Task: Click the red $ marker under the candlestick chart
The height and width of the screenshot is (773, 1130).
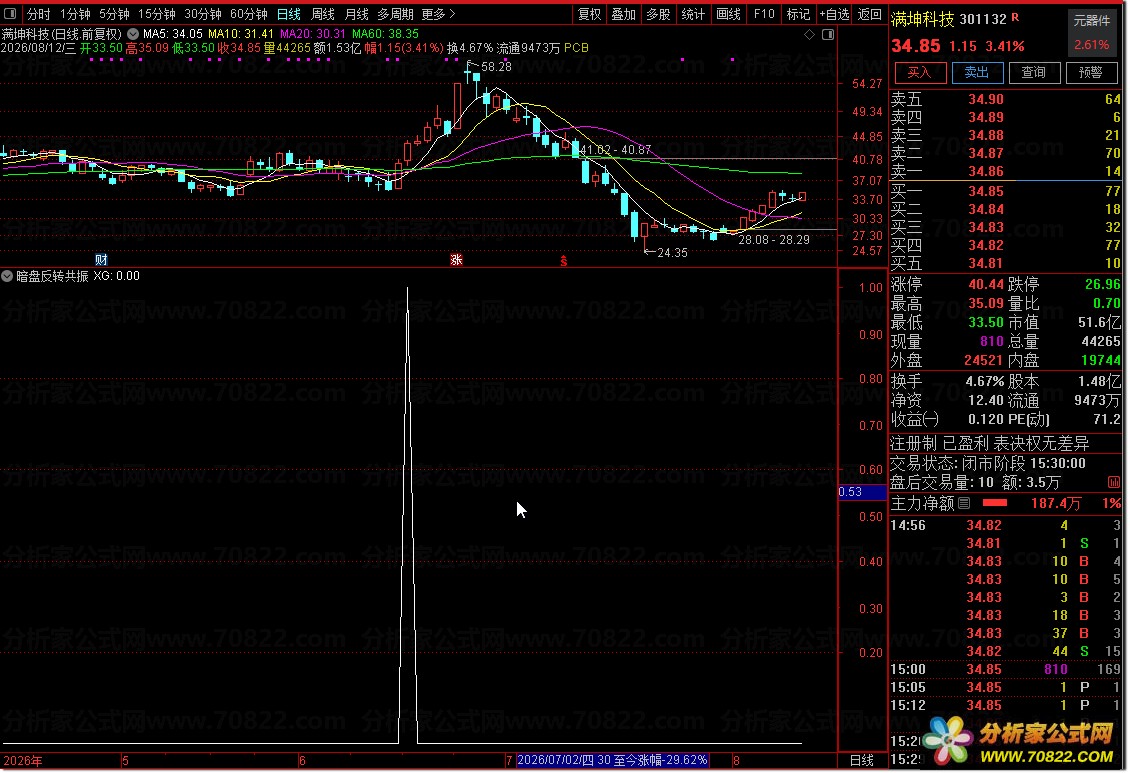Action: coord(564,261)
